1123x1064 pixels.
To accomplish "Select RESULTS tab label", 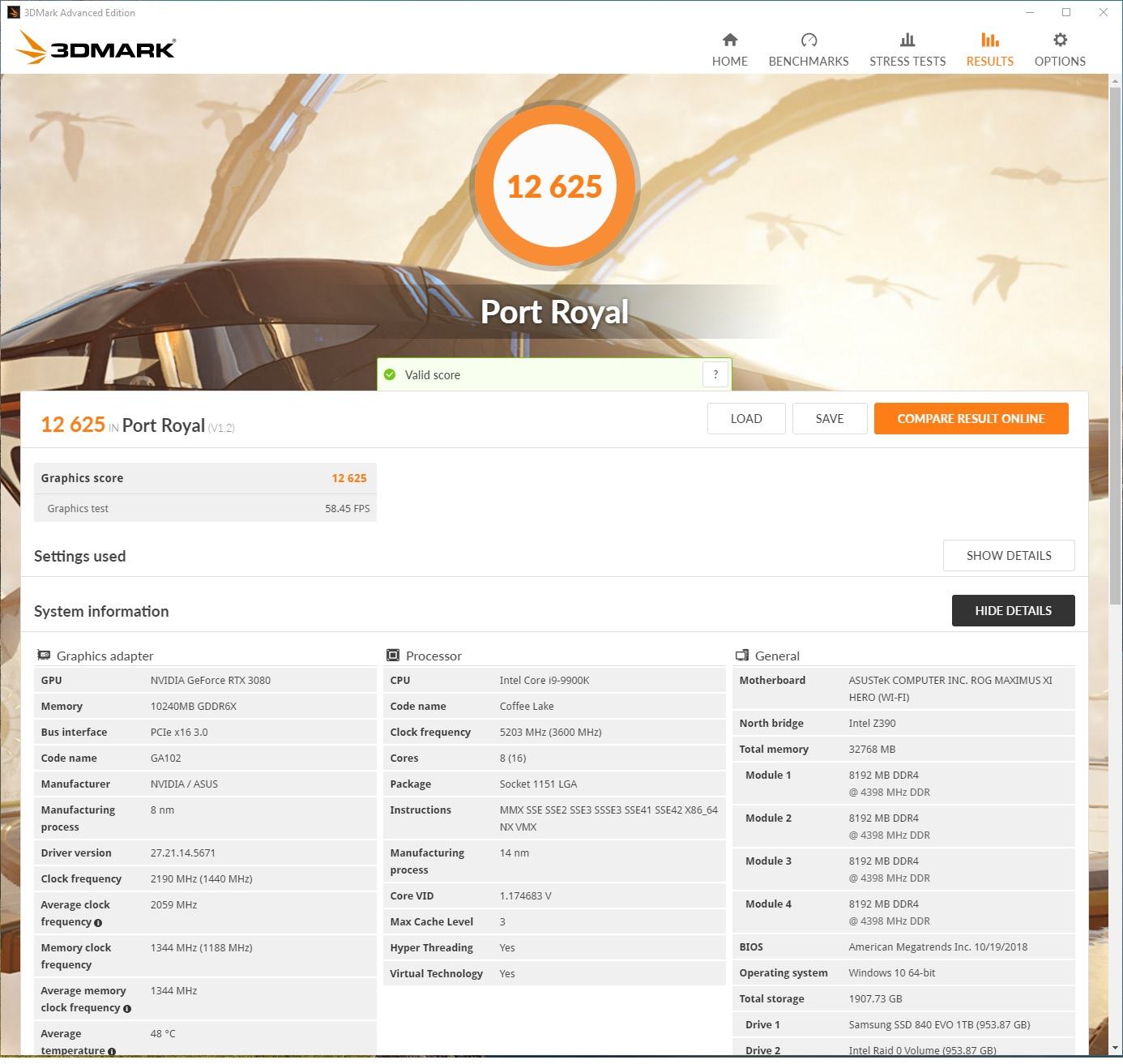I will click(989, 62).
